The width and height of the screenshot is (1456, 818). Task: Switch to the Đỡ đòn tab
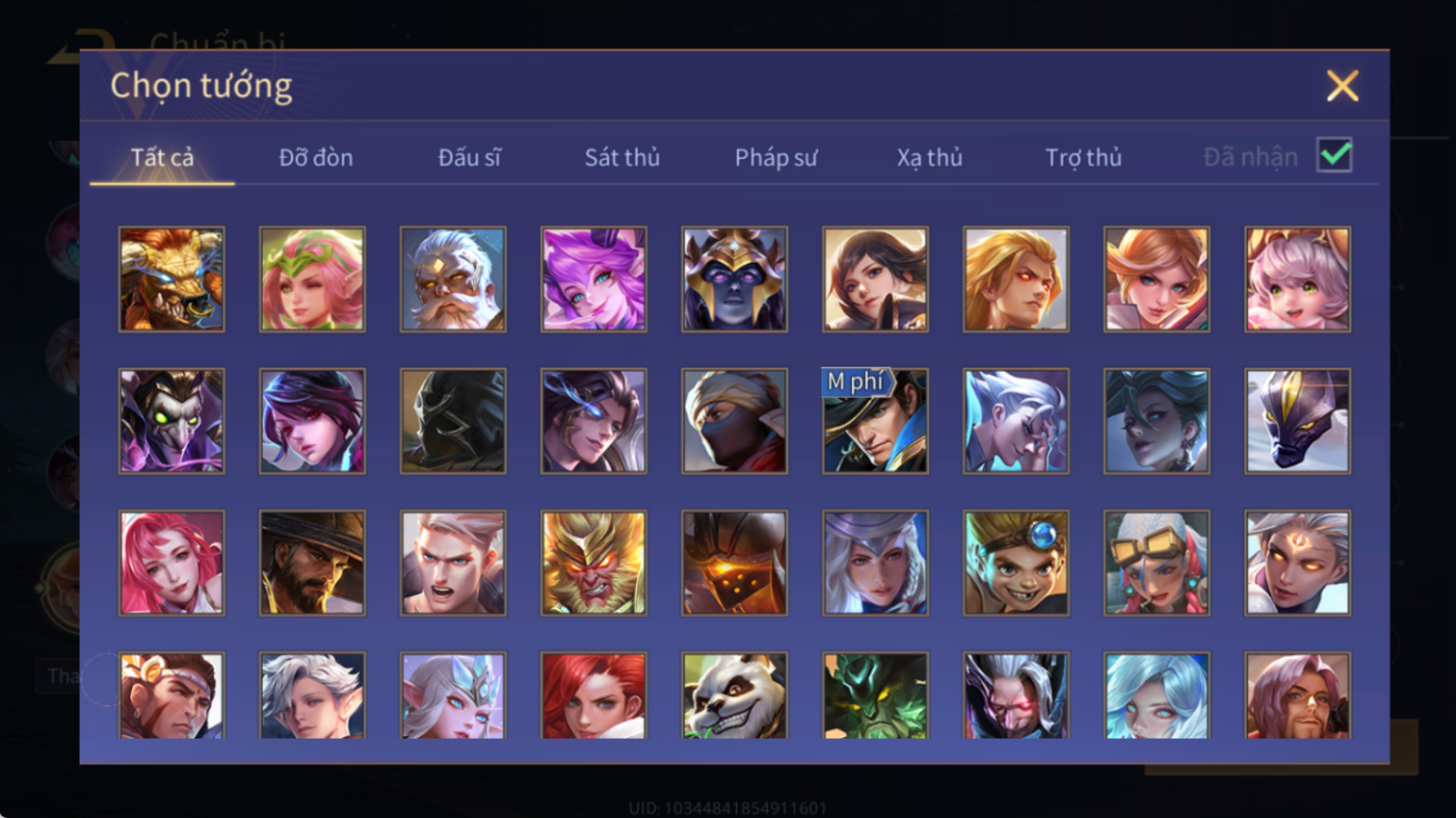(x=316, y=157)
